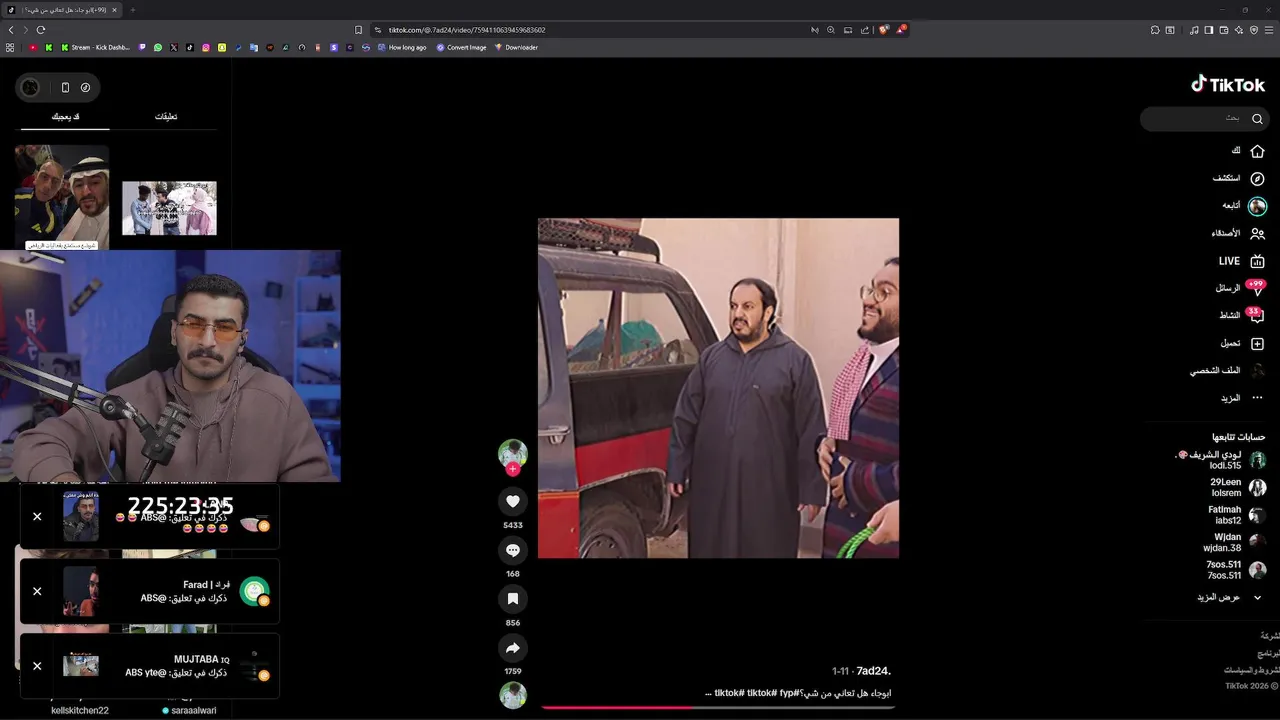Viewport: 1280px width, 720px height.
Task: Switch to the تعليقات (comments) tab
Action: coord(166,117)
